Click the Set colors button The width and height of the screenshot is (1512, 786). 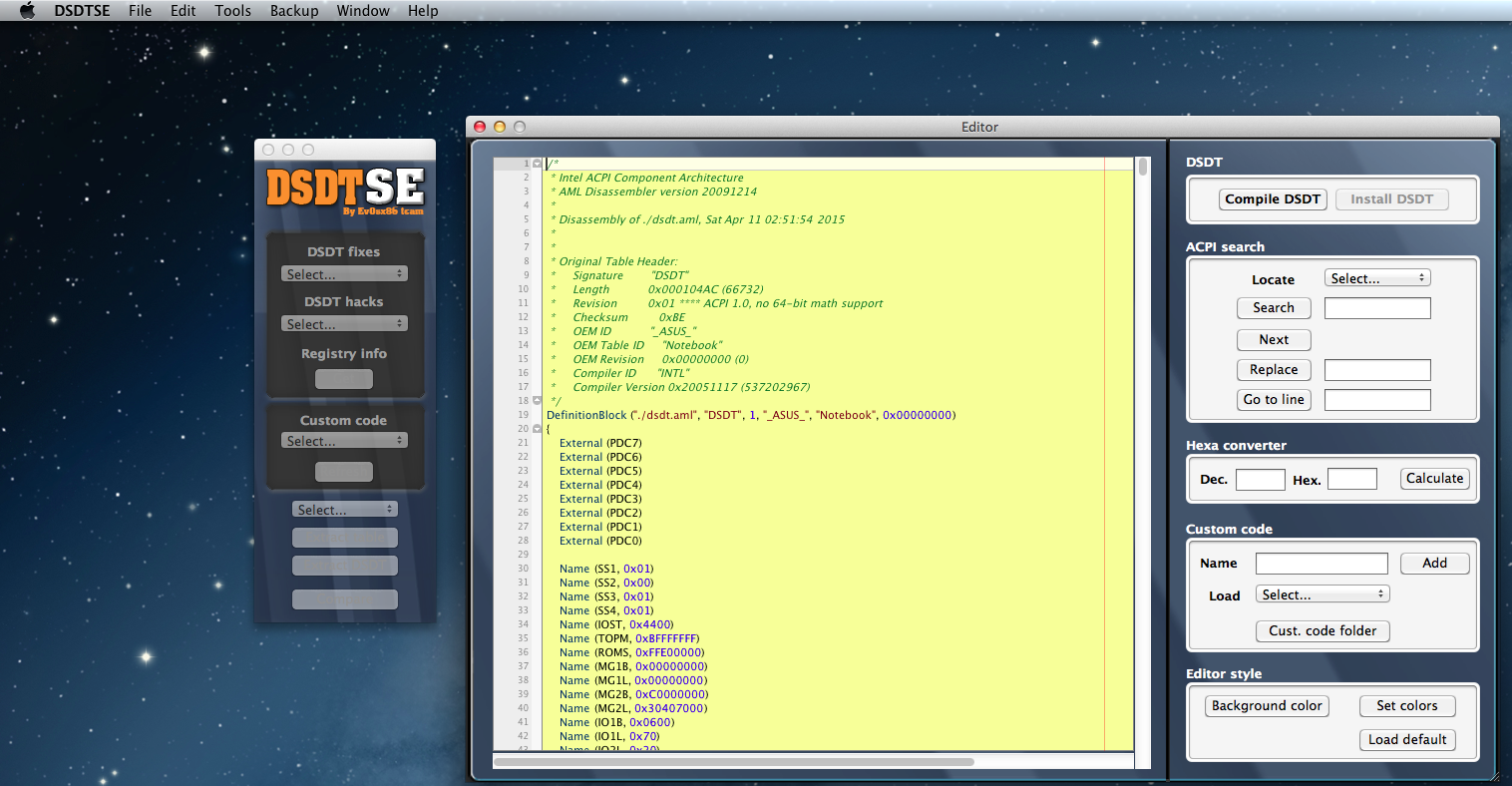click(1407, 706)
